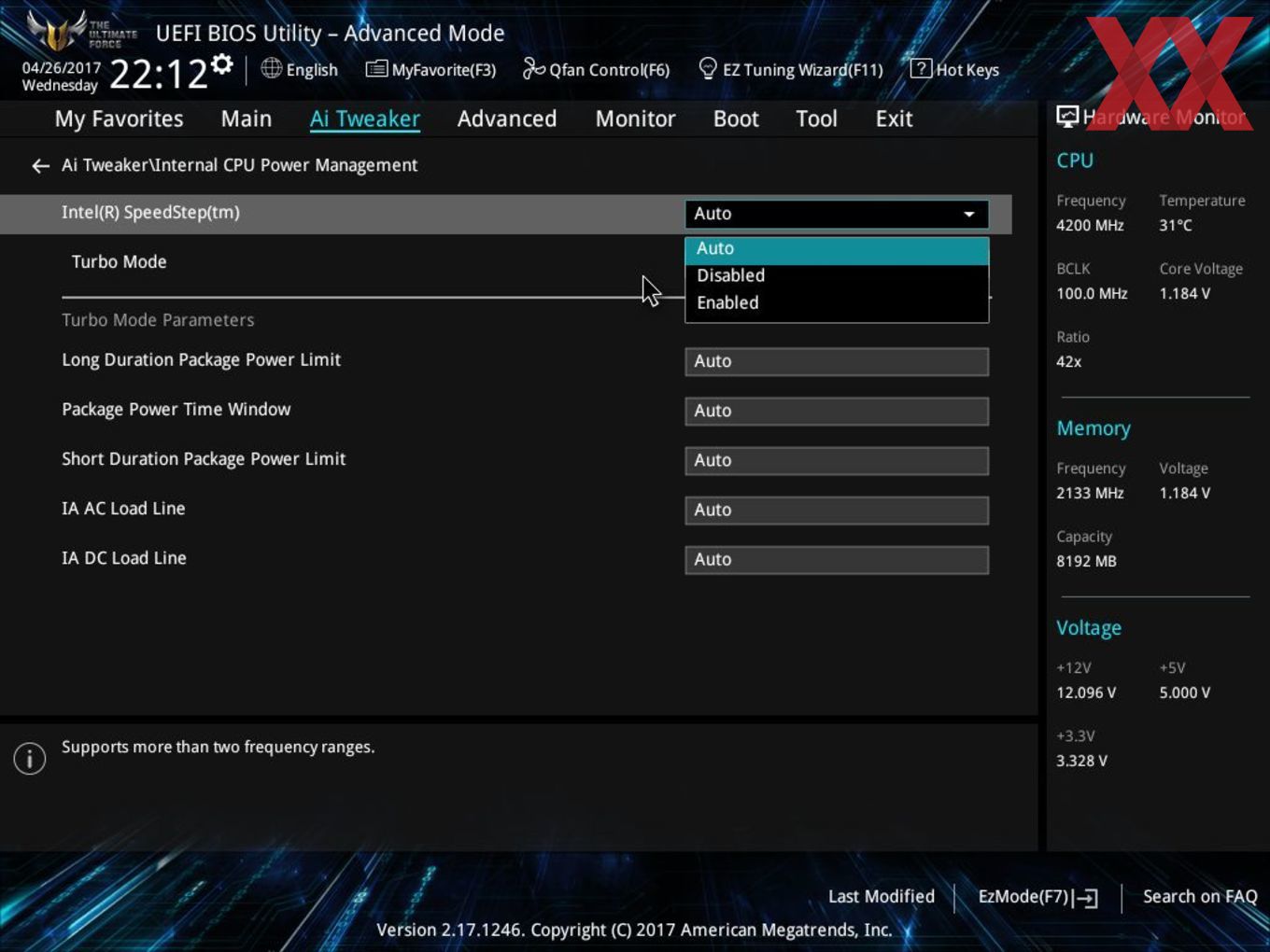Click IA AC Load Line Auto field
Image resolution: width=1270 pixels, height=952 pixels.
tap(837, 511)
